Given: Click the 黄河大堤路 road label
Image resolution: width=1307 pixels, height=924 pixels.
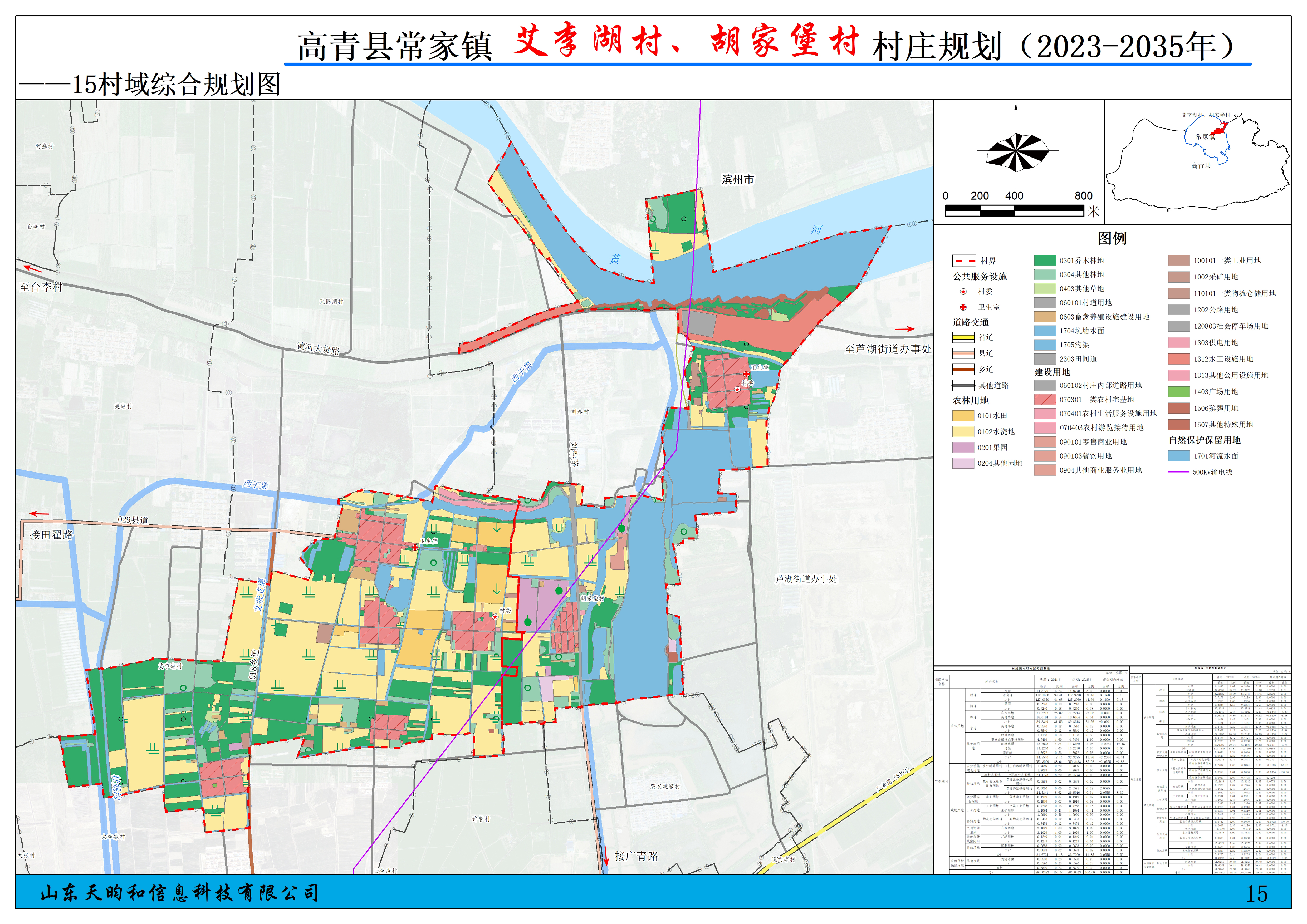Looking at the screenshot, I should pyautogui.click(x=318, y=348).
